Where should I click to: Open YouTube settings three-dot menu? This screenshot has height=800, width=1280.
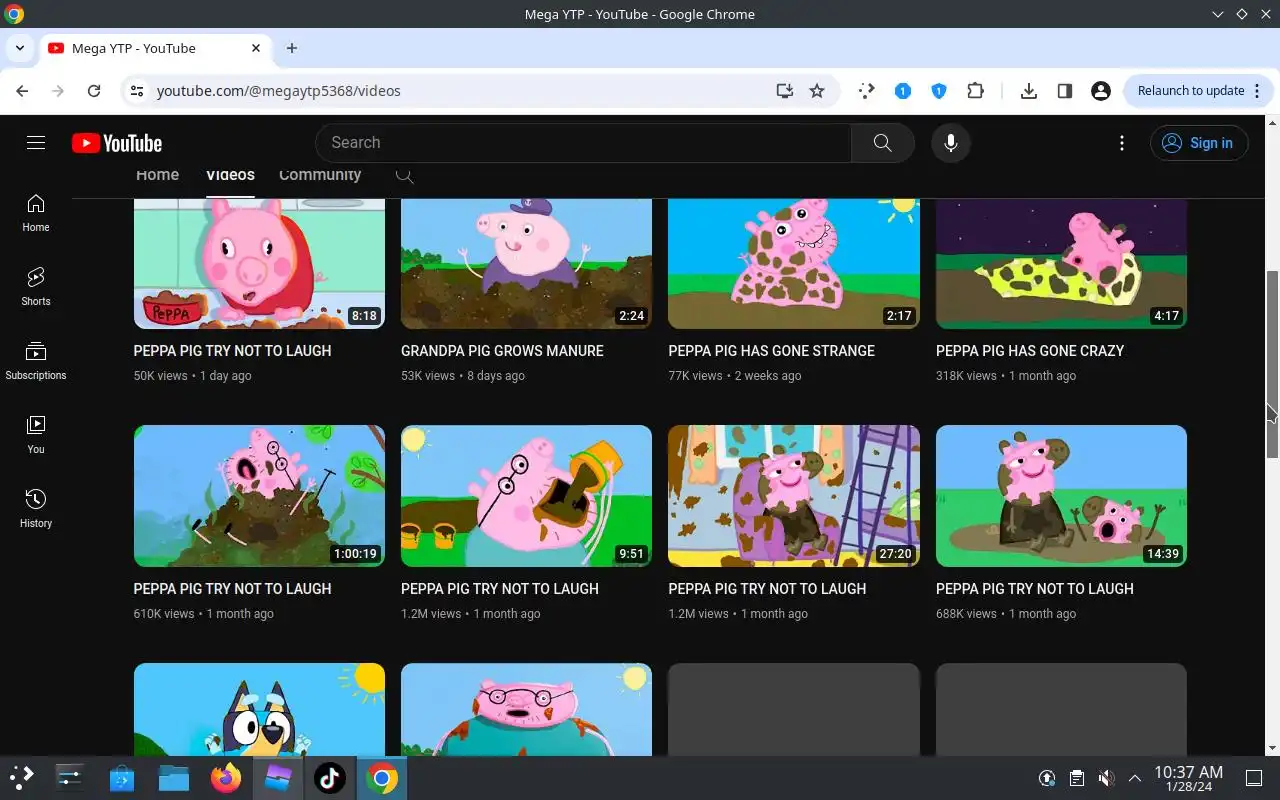coord(1122,143)
